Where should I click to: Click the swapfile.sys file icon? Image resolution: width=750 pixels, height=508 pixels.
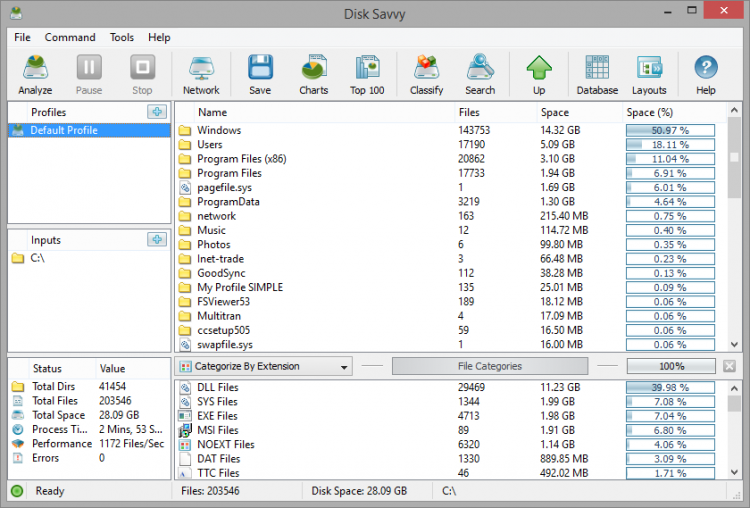[185, 344]
